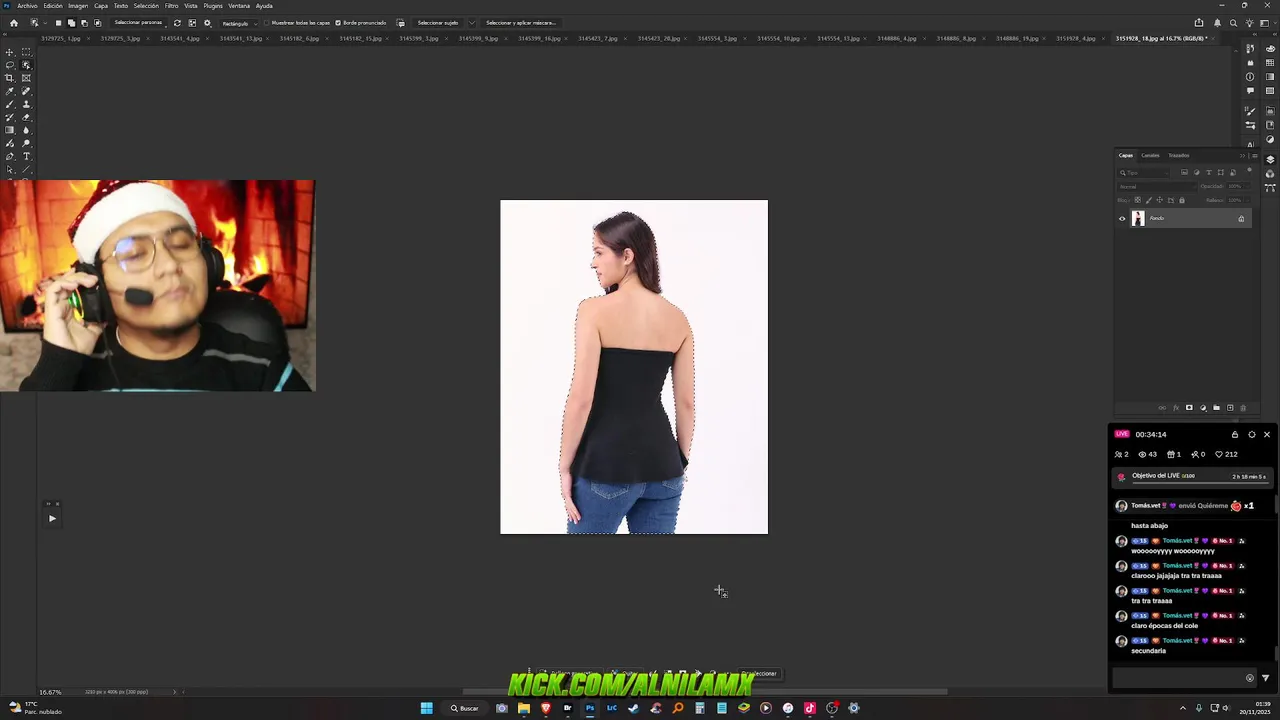Toggle lock transparent pixels in Capas panel
Viewport: 1280px width, 720px height.
point(1138,200)
